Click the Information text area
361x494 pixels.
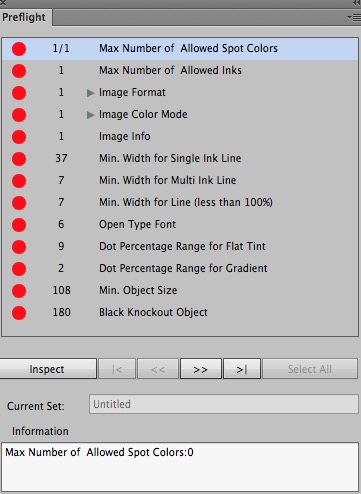[180, 467]
